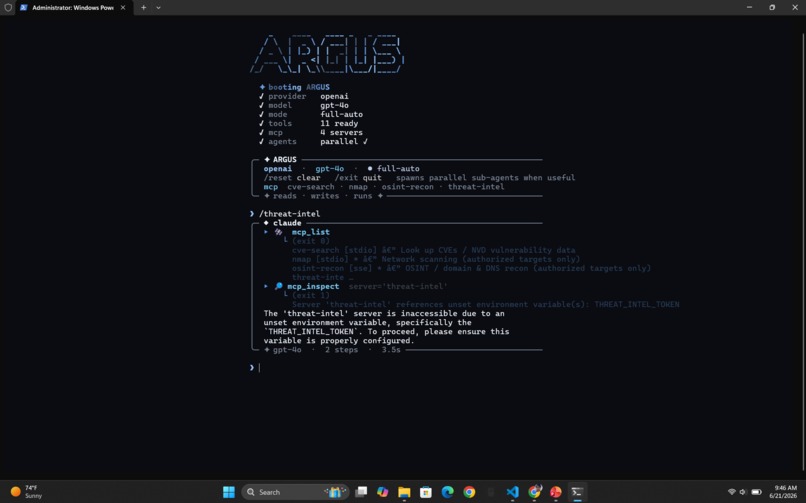Click the shield icon in the title bar
The image size is (806, 503).
click(x=8, y=8)
